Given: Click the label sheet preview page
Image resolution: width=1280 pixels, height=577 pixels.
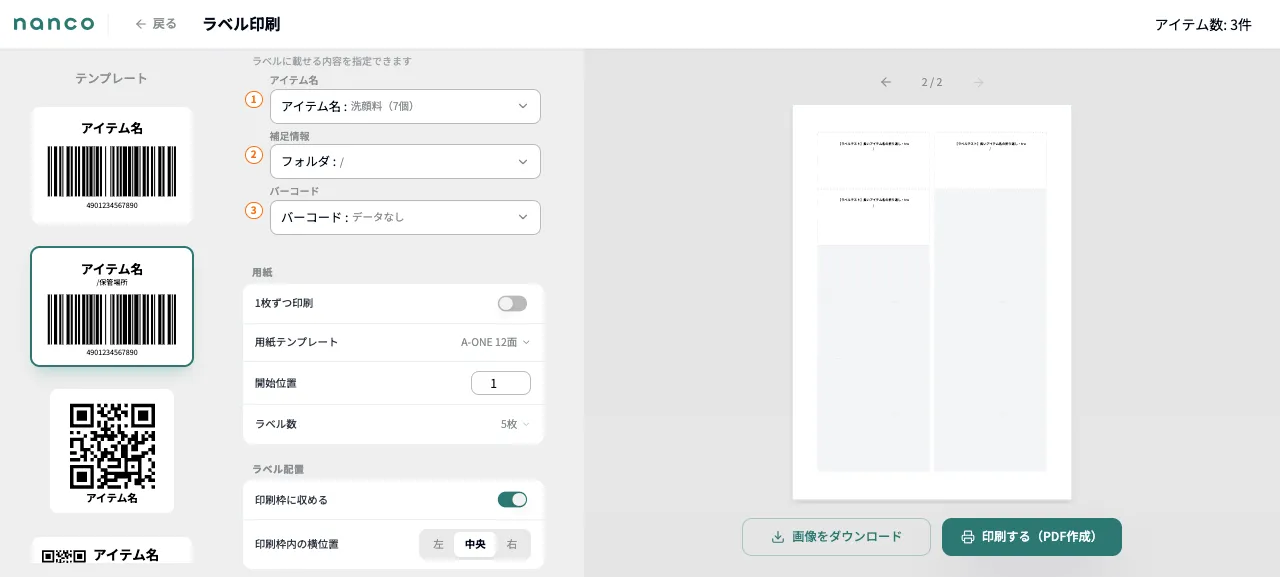Looking at the screenshot, I should 932,302.
